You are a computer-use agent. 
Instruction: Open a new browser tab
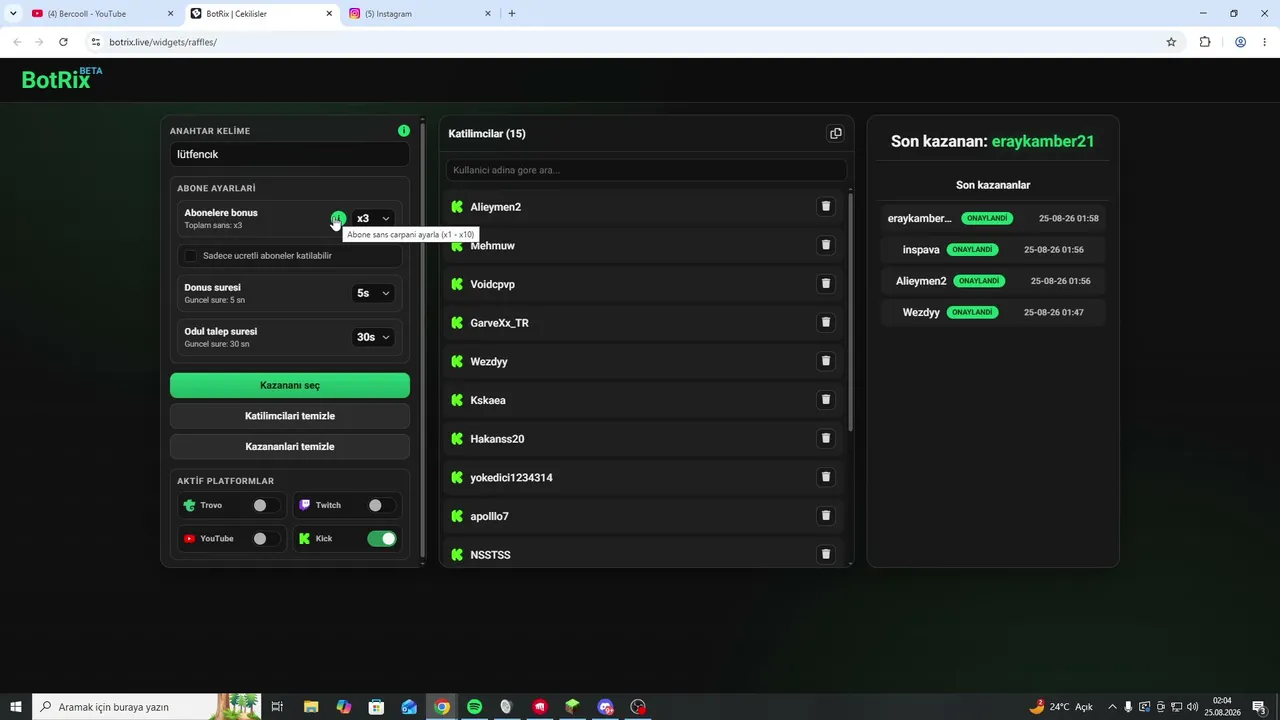pyautogui.click(x=512, y=13)
